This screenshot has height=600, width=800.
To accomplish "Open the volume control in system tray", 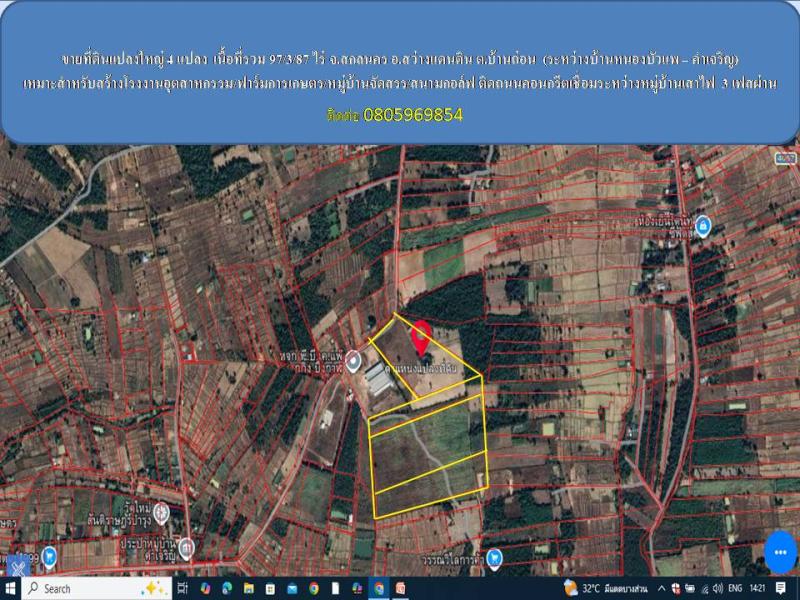I will 718,589.
